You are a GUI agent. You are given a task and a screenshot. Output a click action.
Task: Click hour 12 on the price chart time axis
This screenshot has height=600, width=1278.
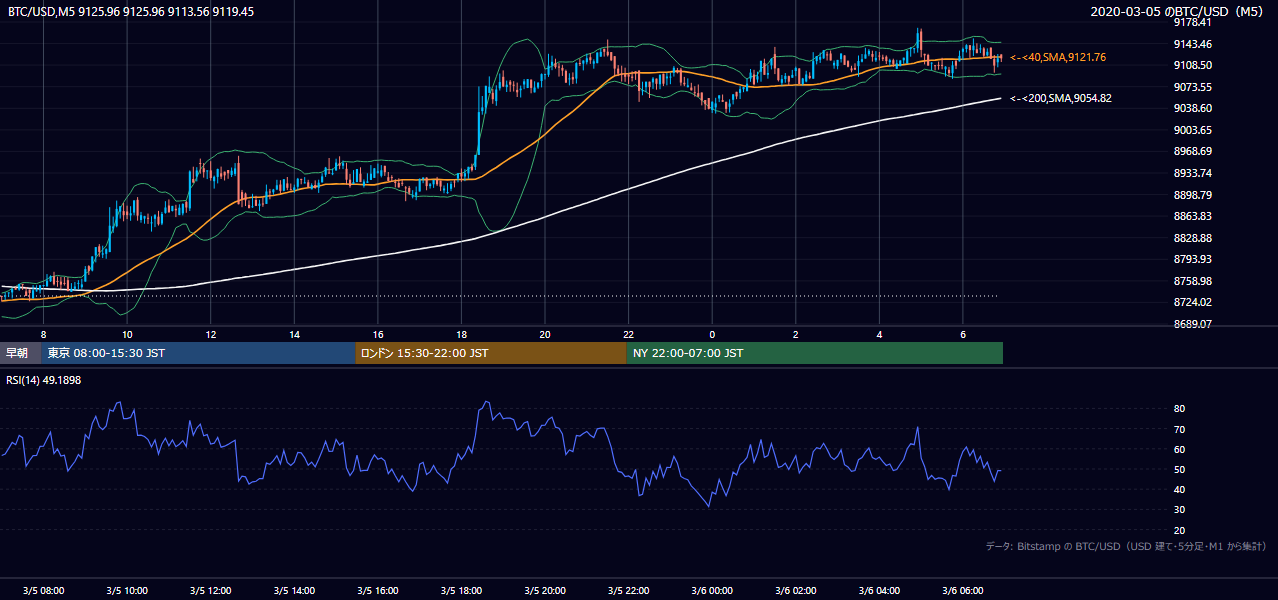[210, 334]
